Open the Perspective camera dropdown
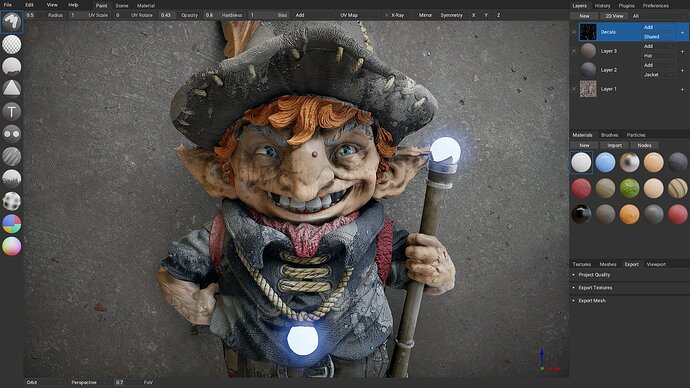The height and width of the screenshot is (388, 690). point(89,382)
